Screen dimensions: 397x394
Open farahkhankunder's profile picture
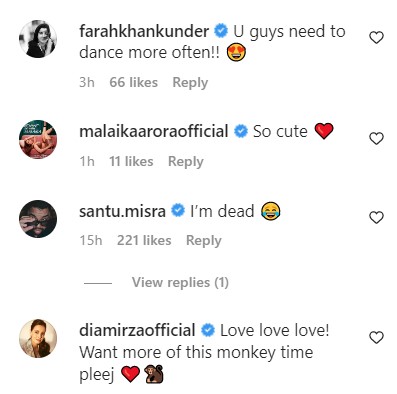point(38,39)
